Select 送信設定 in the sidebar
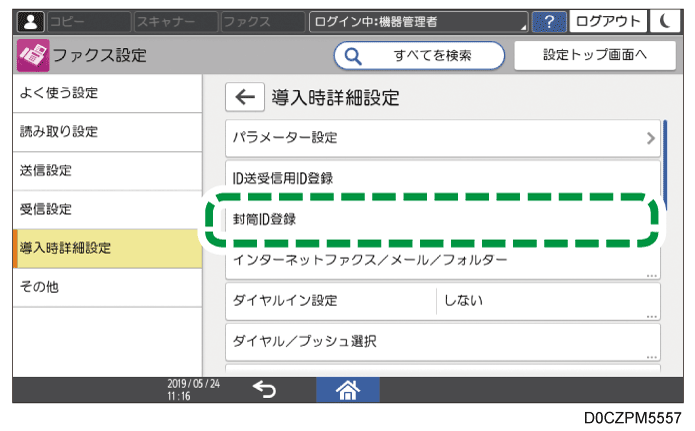The image size is (695, 431). (x=108, y=171)
